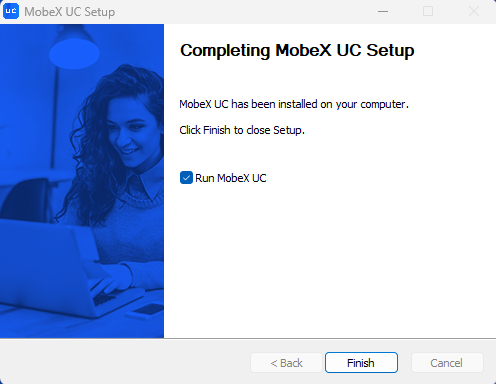This screenshot has height=384, width=496.
Task: Click Finish to close Setup
Action: (361, 362)
